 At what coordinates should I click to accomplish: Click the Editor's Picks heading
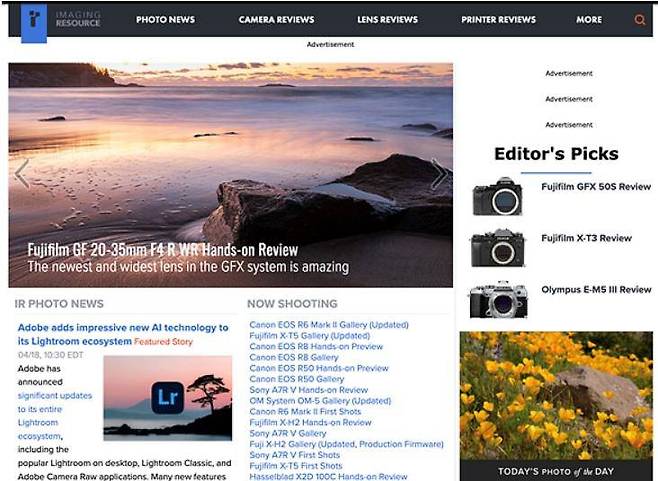click(x=556, y=154)
